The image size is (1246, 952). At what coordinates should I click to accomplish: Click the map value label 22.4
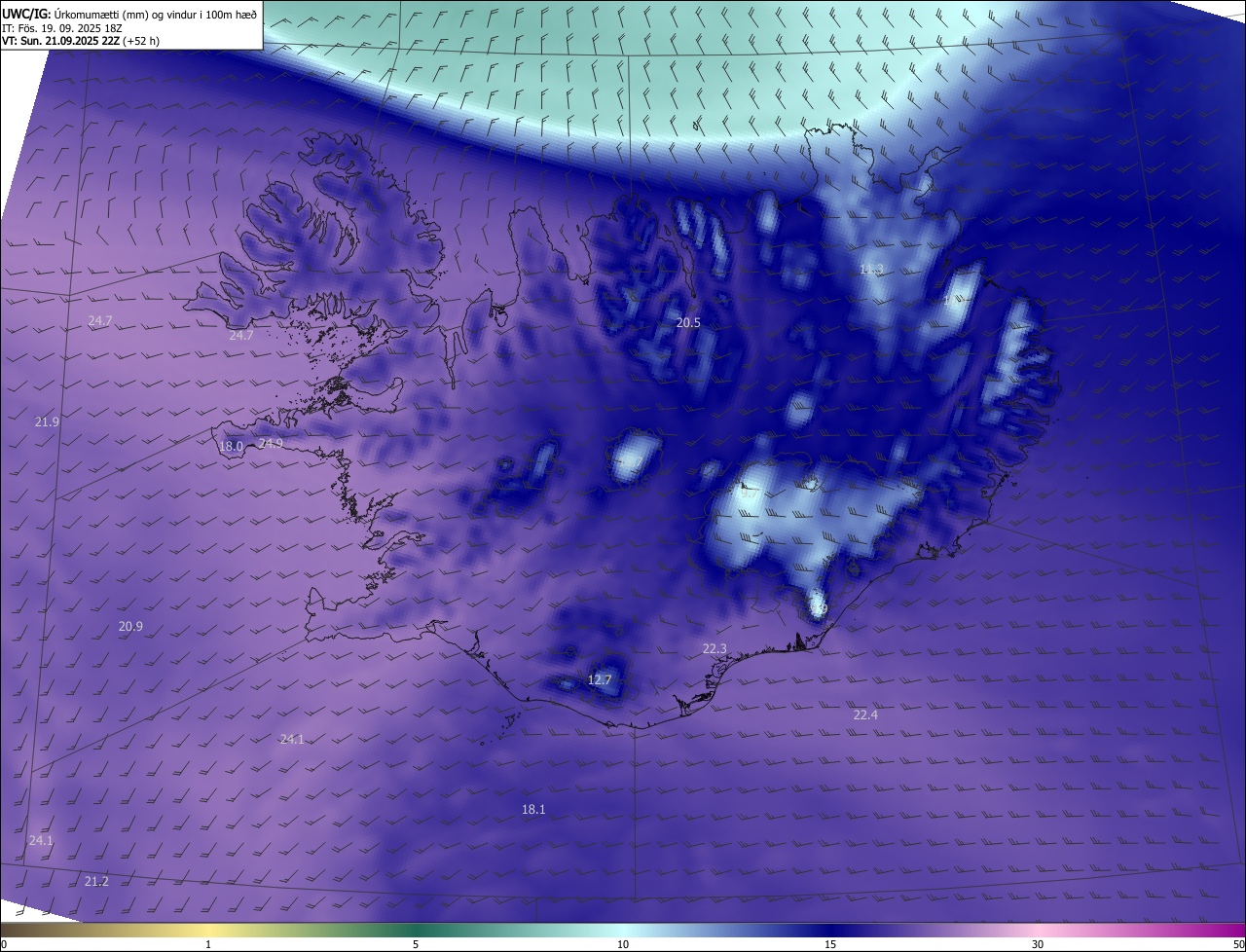click(x=865, y=714)
